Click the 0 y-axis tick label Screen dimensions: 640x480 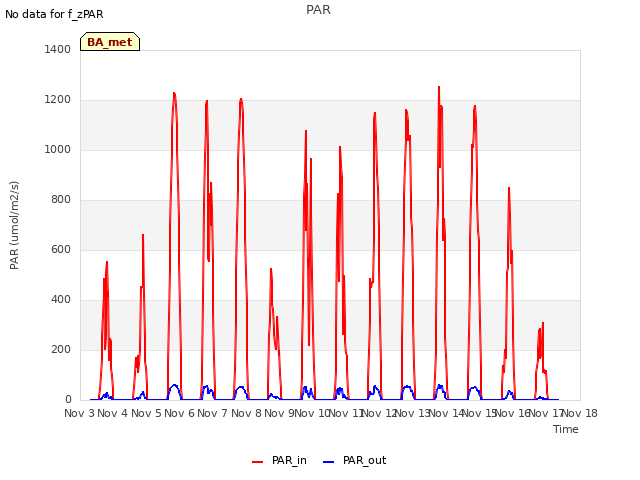(x=68, y=400)
